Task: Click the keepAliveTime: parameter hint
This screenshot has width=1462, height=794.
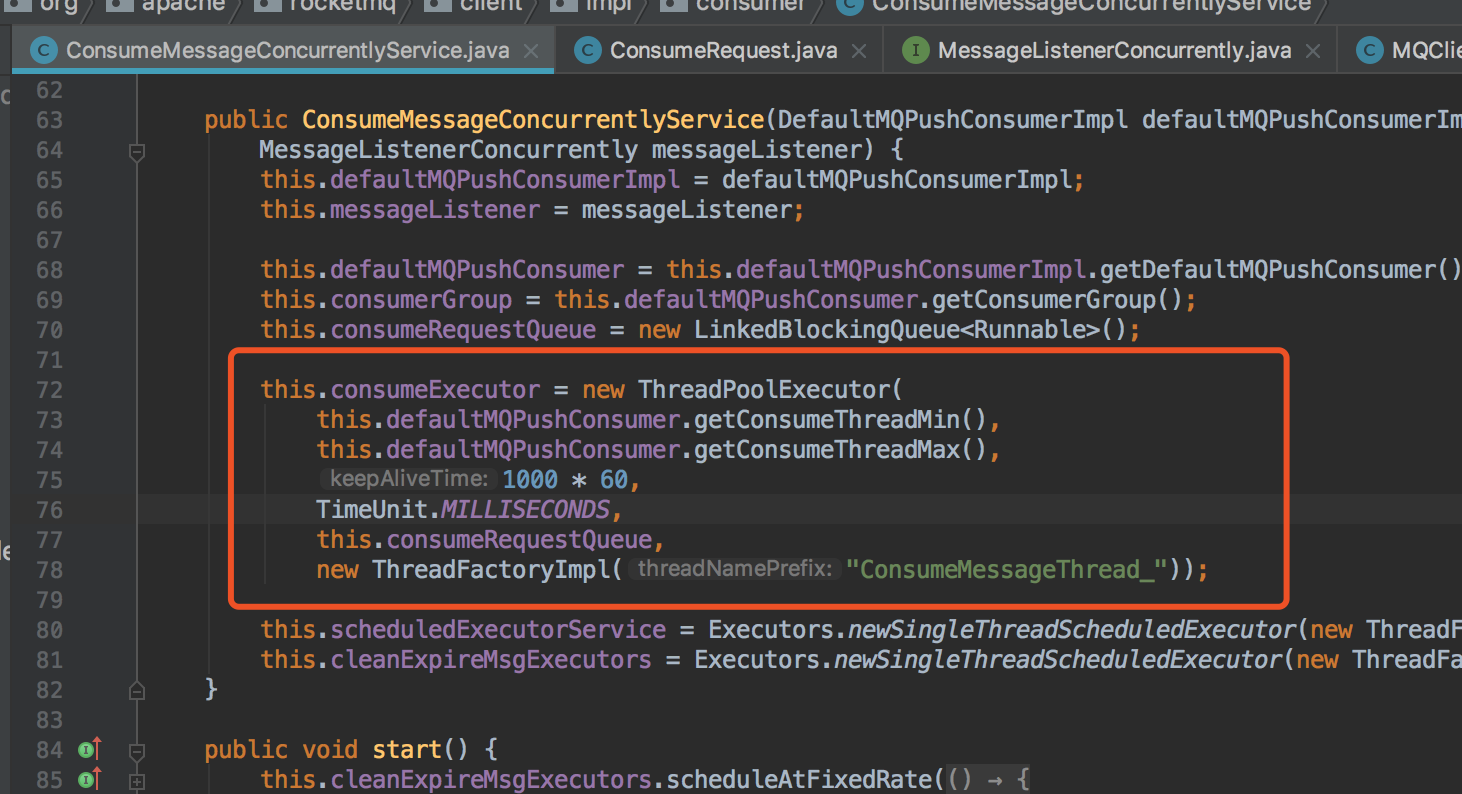Action: click(x=409, y=480)
